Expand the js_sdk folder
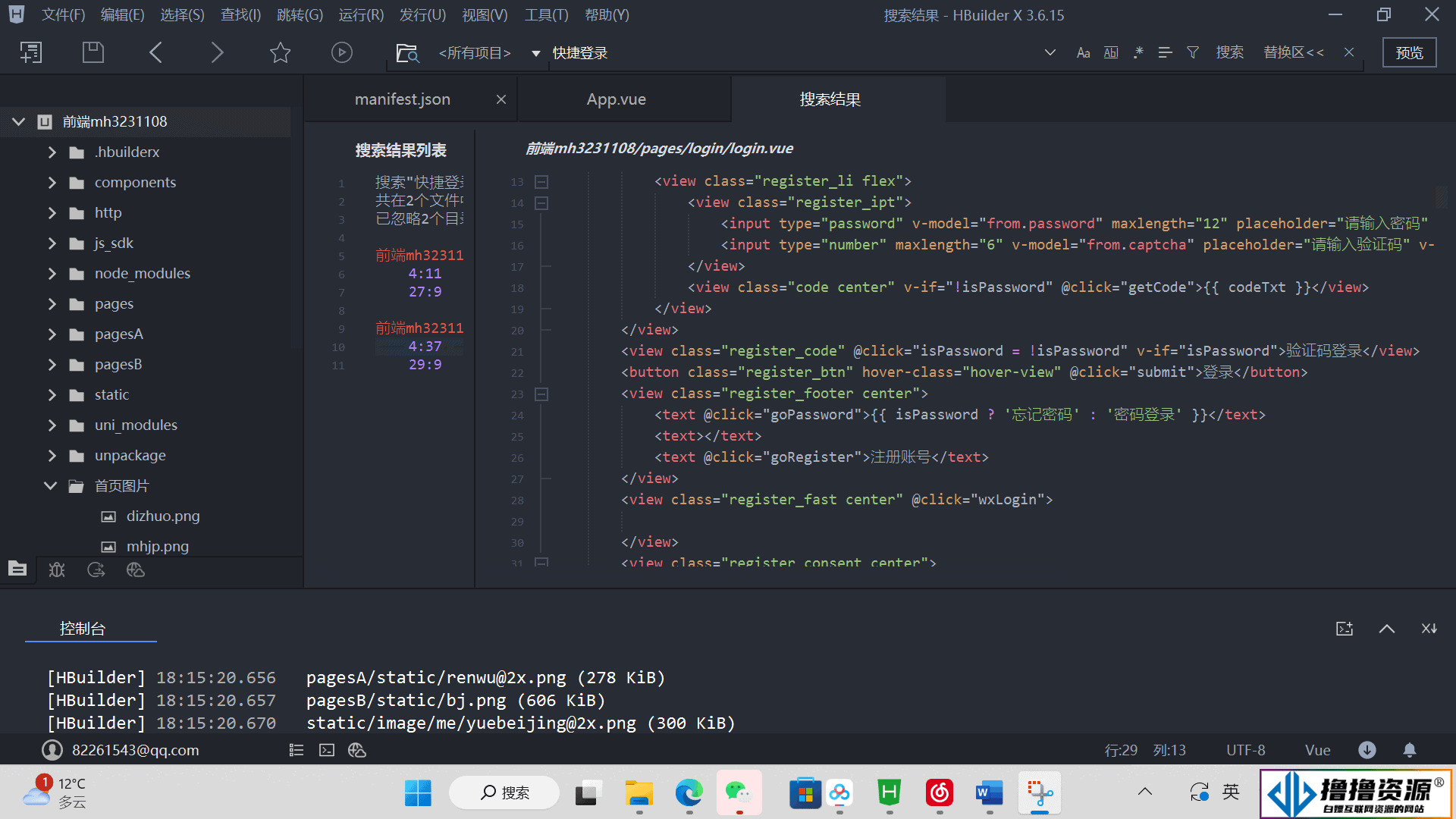The image size is (1456, 819). pyautogui.click(x=52, y=243)
